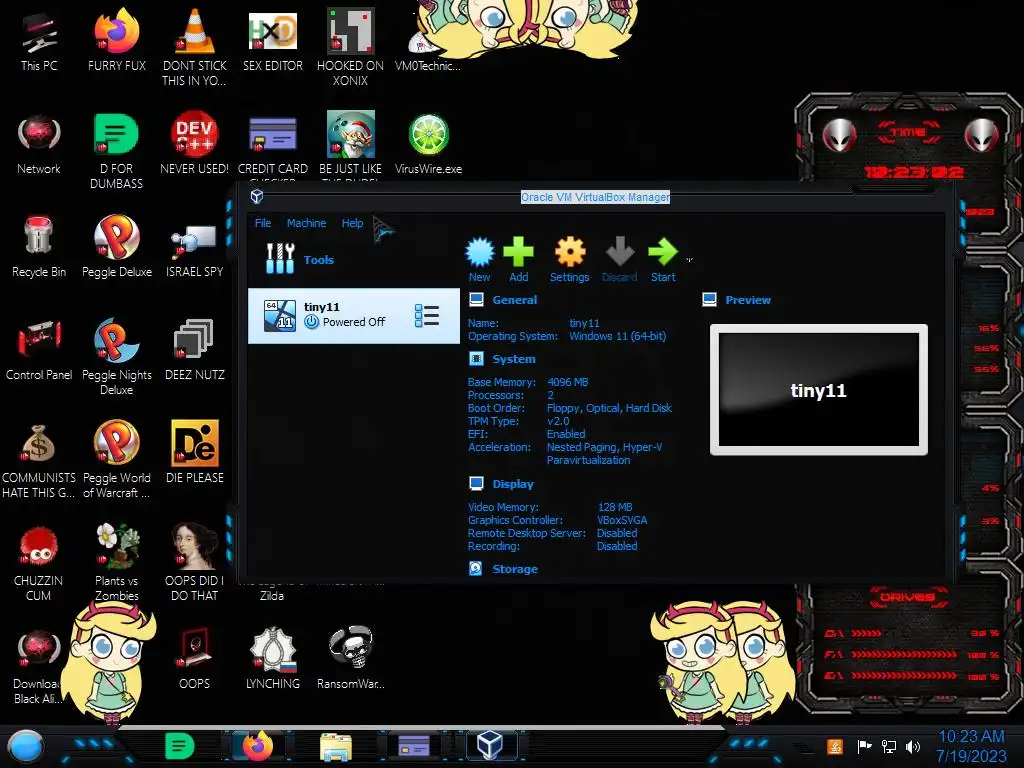
Task: Select the RansomWar skull desktop icon
Action: pos(351,659)
